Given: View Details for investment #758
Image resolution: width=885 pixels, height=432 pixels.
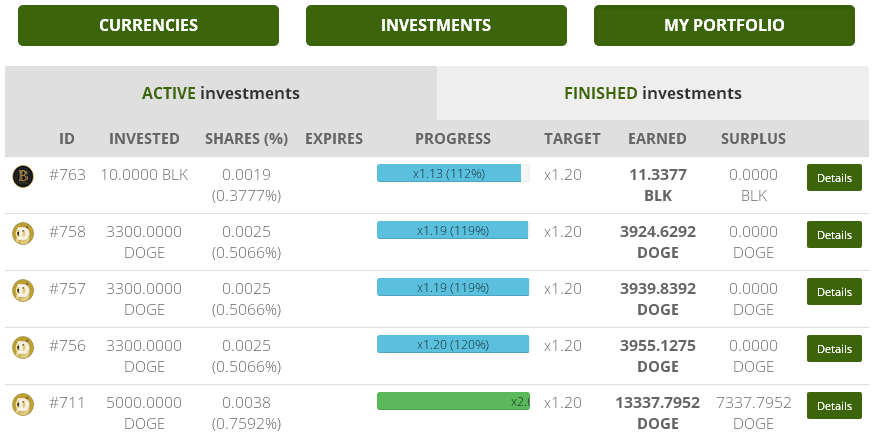Looking at the screenshot, I should pos(834,235).
